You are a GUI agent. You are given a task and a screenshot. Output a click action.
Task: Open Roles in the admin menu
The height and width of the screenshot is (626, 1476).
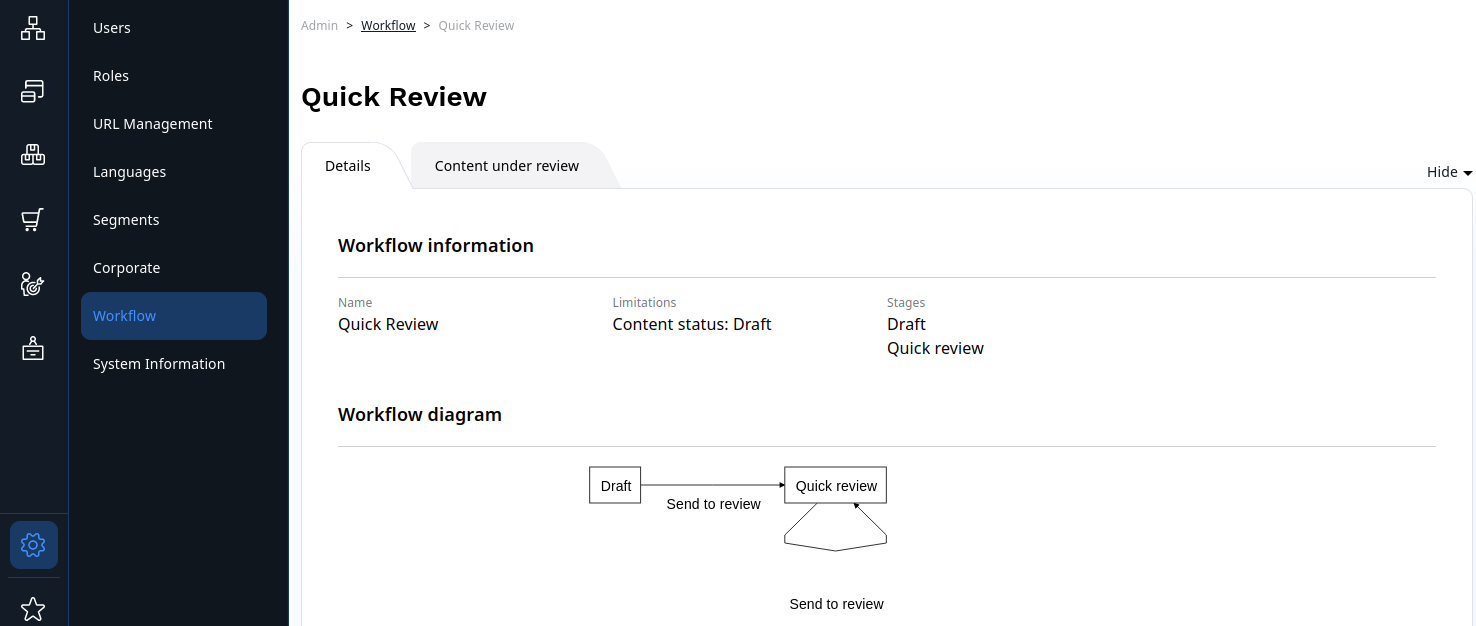[x=174, y=76]
